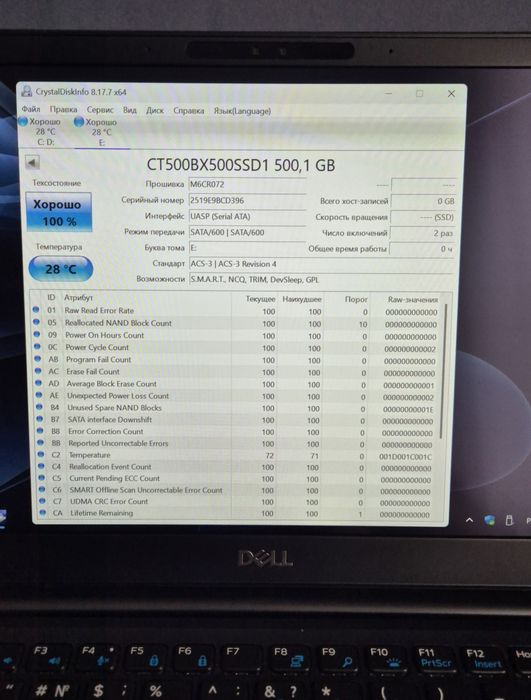Select the Power On Hours Count row
531x700 pixels.
coord(236,336)
